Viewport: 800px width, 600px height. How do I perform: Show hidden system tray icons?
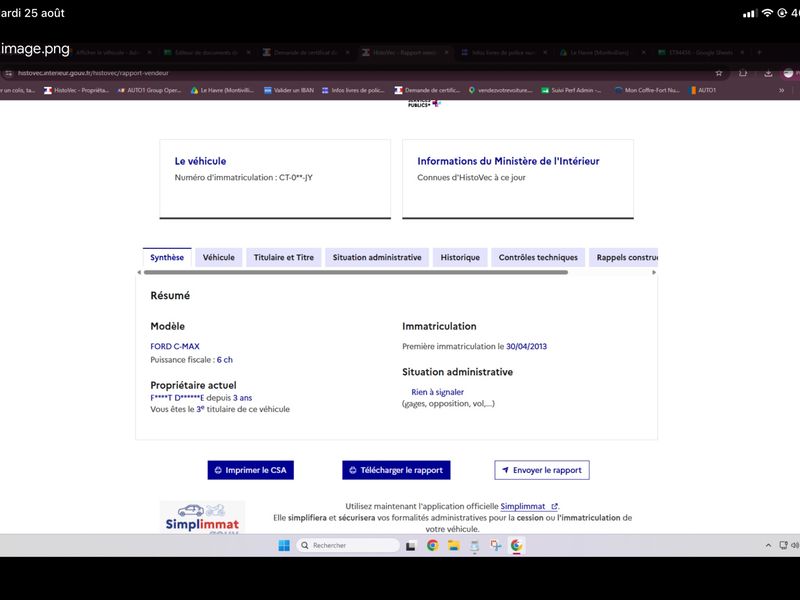coord(768,545)
